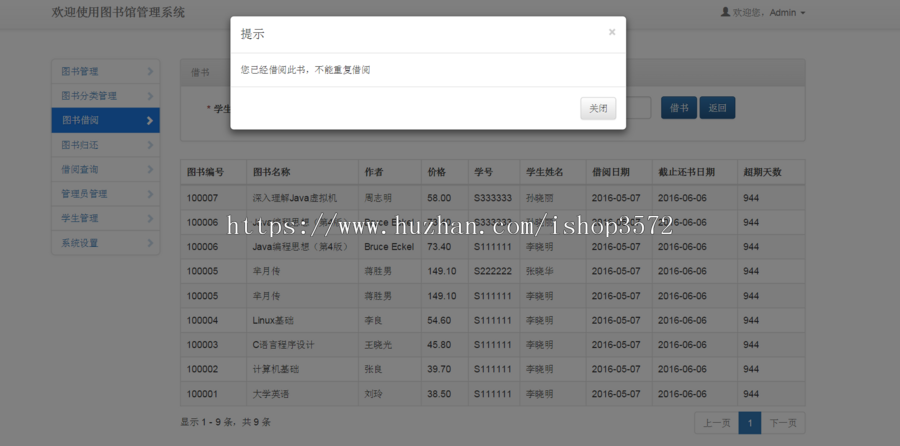Click the 返回 button
This screenshot has height=446, width=900.
pos(717,108)
